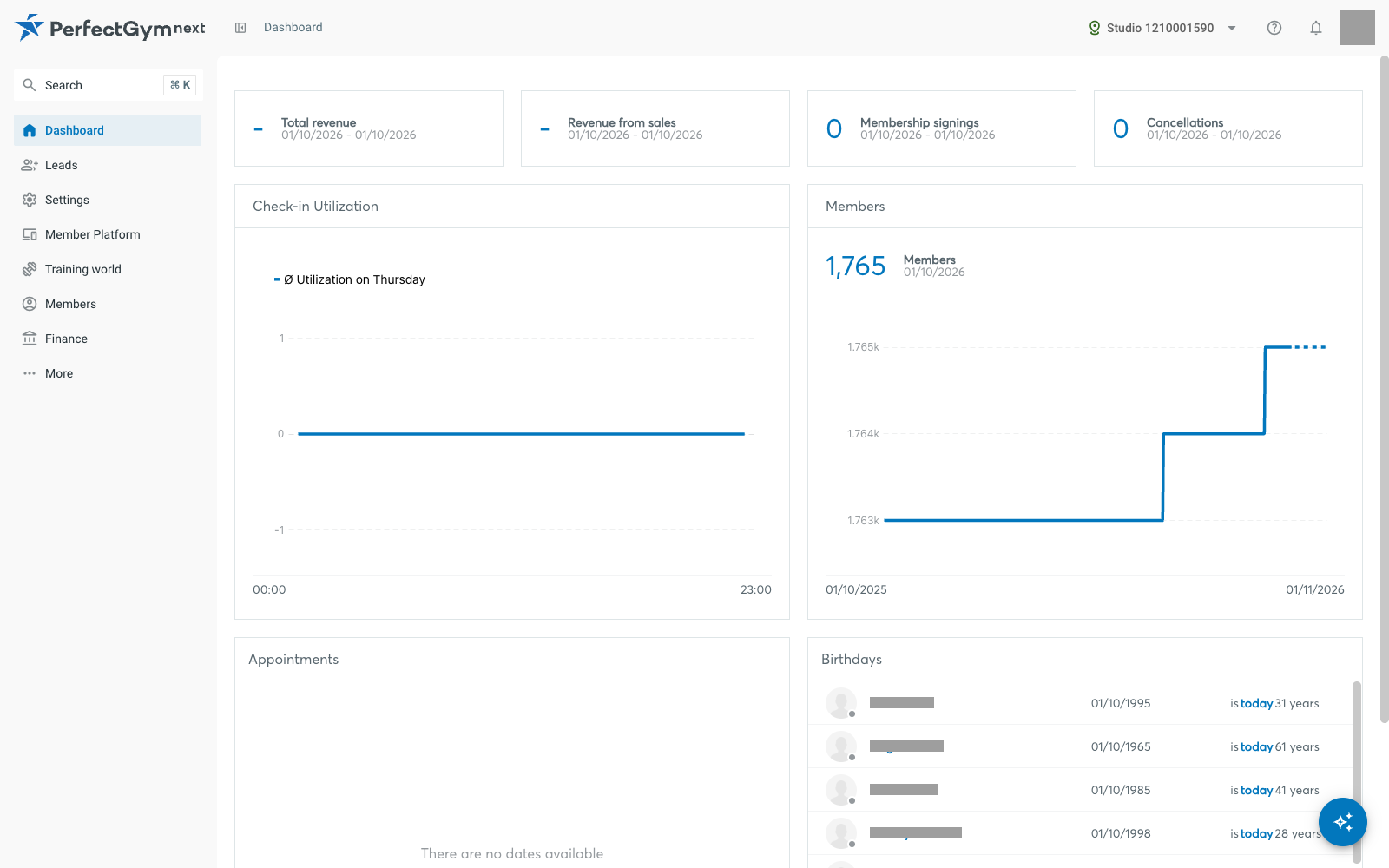Focus the Search input field

pos(109,85)
